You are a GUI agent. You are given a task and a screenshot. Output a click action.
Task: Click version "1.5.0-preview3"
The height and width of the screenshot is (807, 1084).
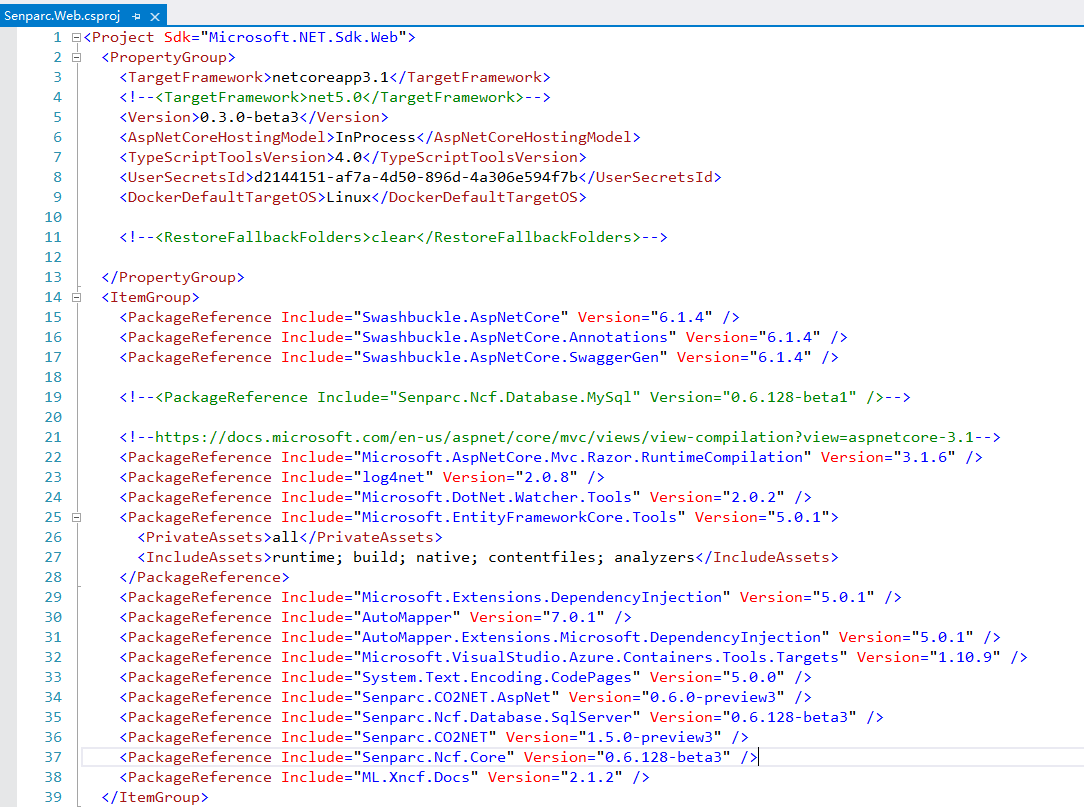[x=650, y=738]
